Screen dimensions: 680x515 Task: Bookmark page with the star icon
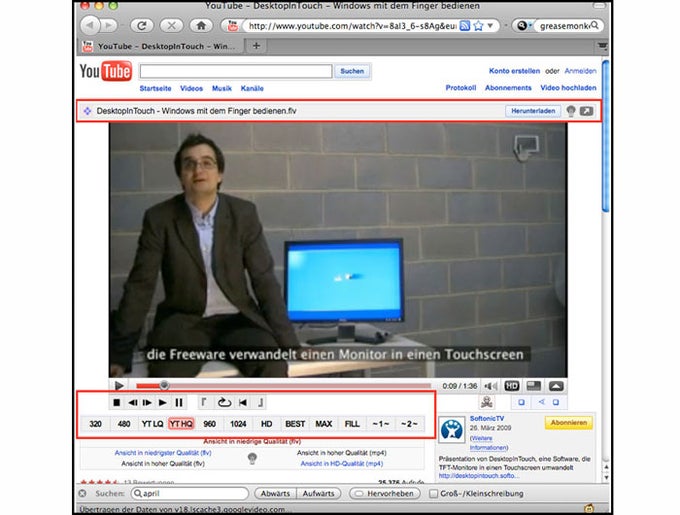point(478,26)
